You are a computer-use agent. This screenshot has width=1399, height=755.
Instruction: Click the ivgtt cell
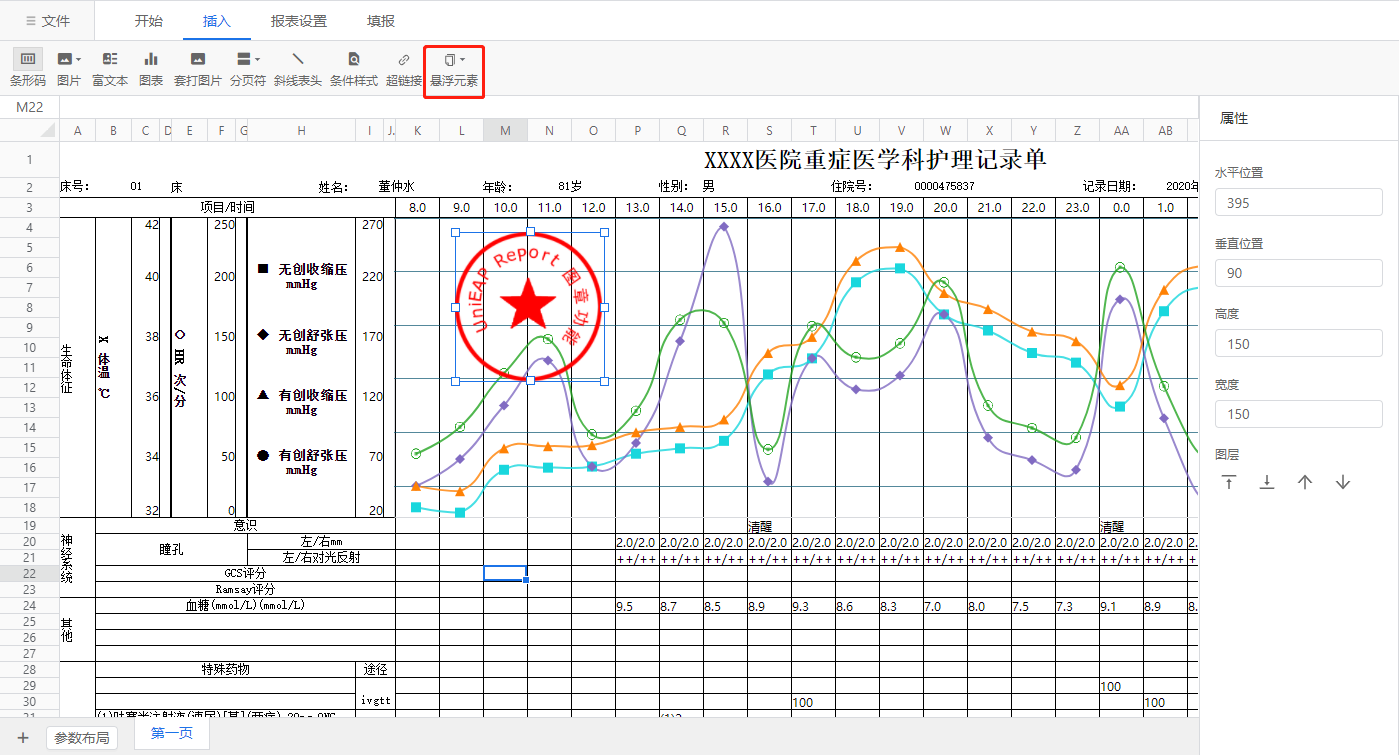(x=375, y=701)
